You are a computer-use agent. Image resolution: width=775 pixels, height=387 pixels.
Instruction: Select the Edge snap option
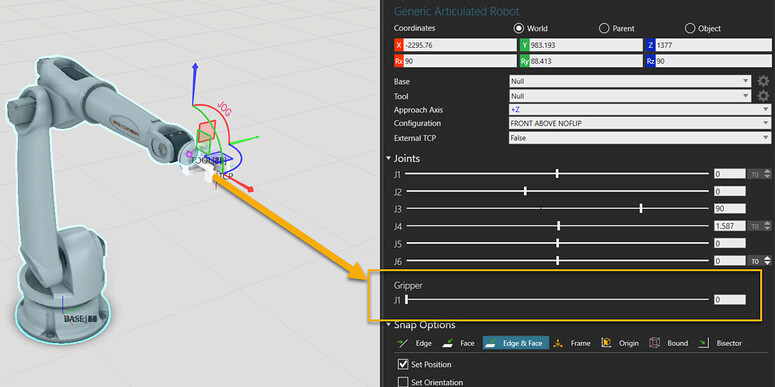(414, 343)
